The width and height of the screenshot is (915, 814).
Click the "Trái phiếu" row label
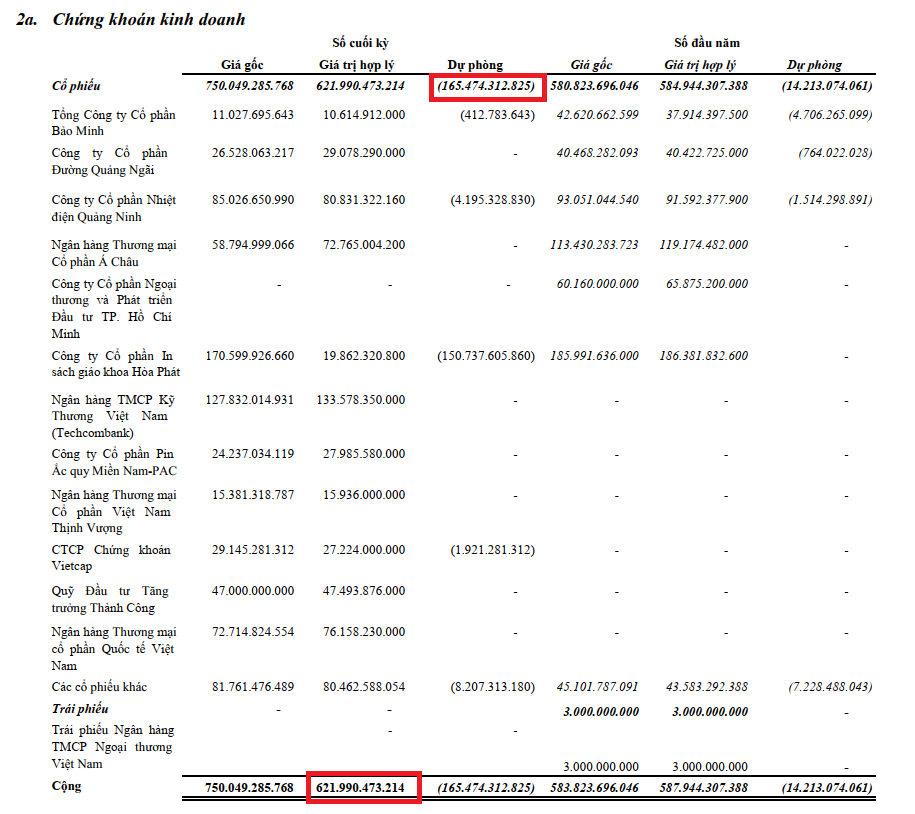(x=79, y=709)
